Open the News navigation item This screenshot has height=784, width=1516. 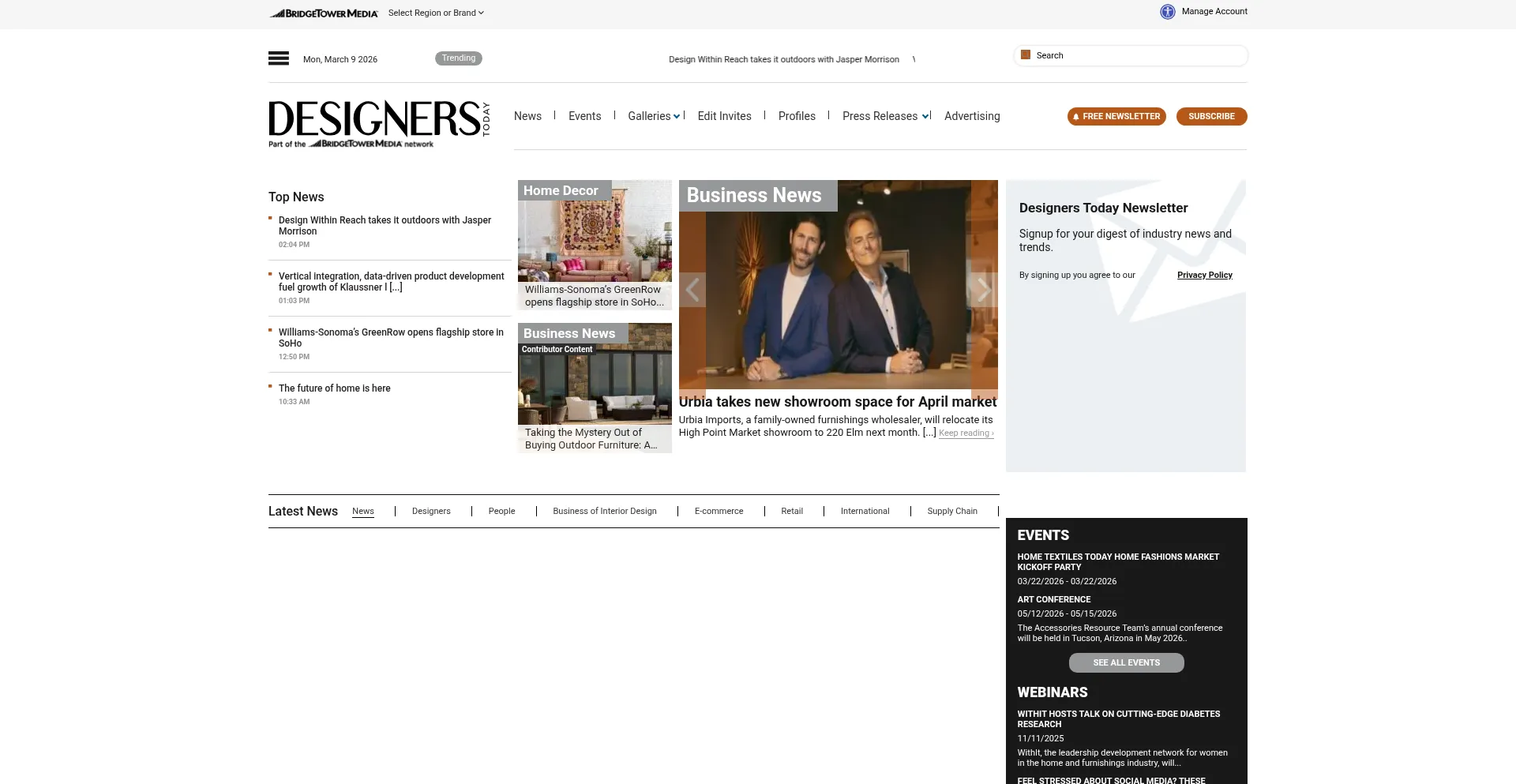coord(527,116)
